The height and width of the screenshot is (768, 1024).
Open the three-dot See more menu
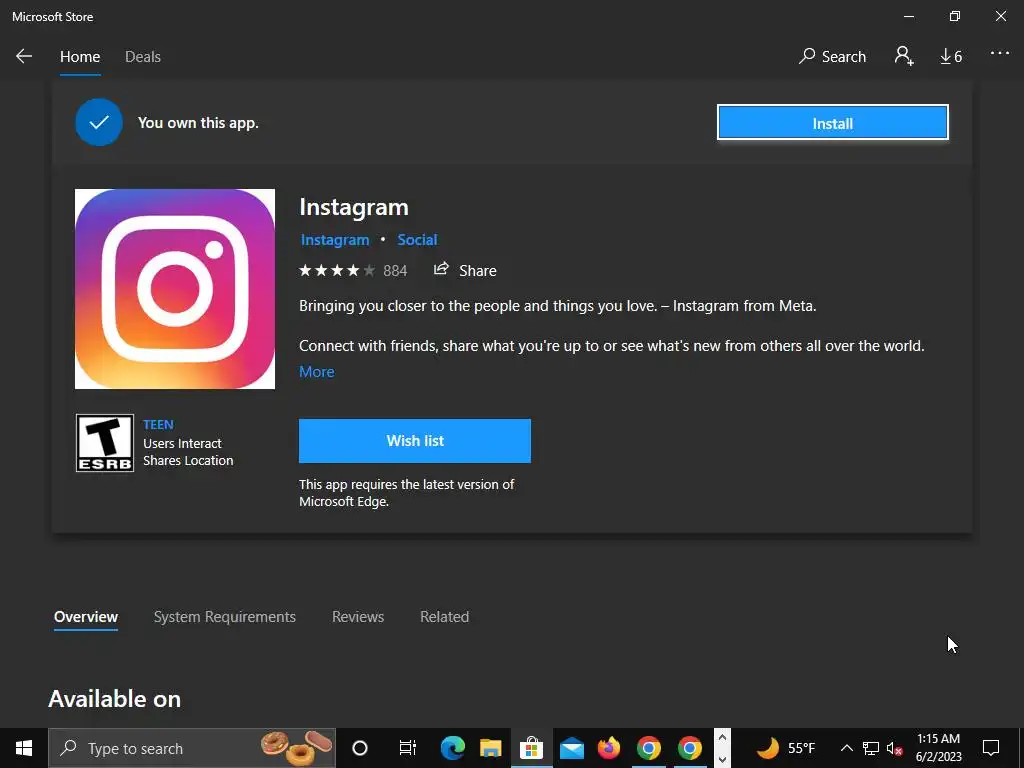coord(999,54)
